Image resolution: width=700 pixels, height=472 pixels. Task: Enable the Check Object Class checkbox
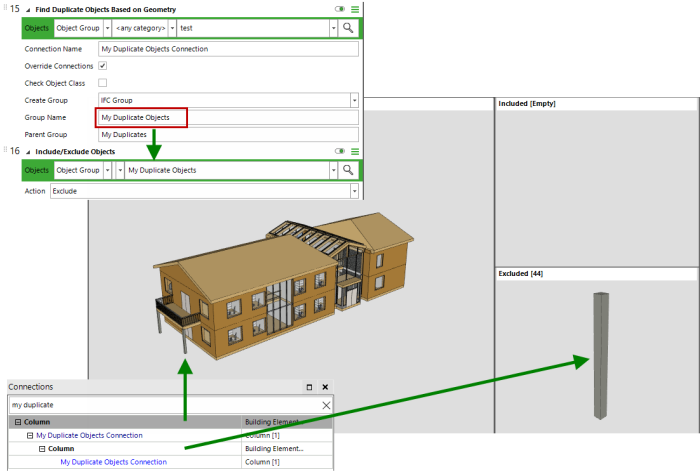point(103,83)
